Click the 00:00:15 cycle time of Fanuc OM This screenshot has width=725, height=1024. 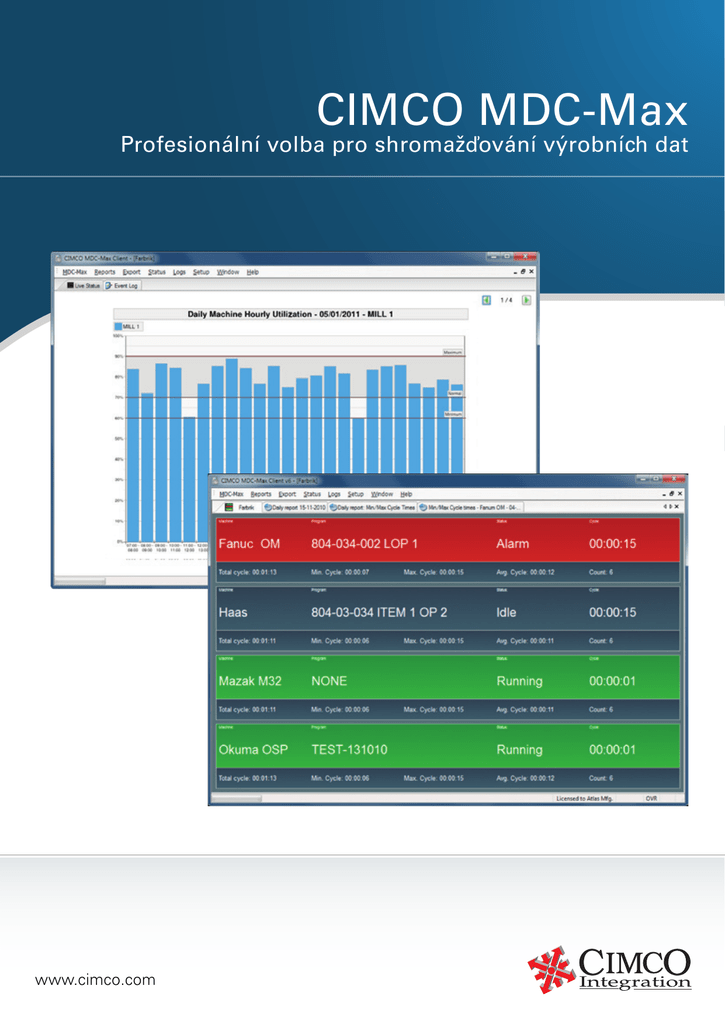pos(613,543)
